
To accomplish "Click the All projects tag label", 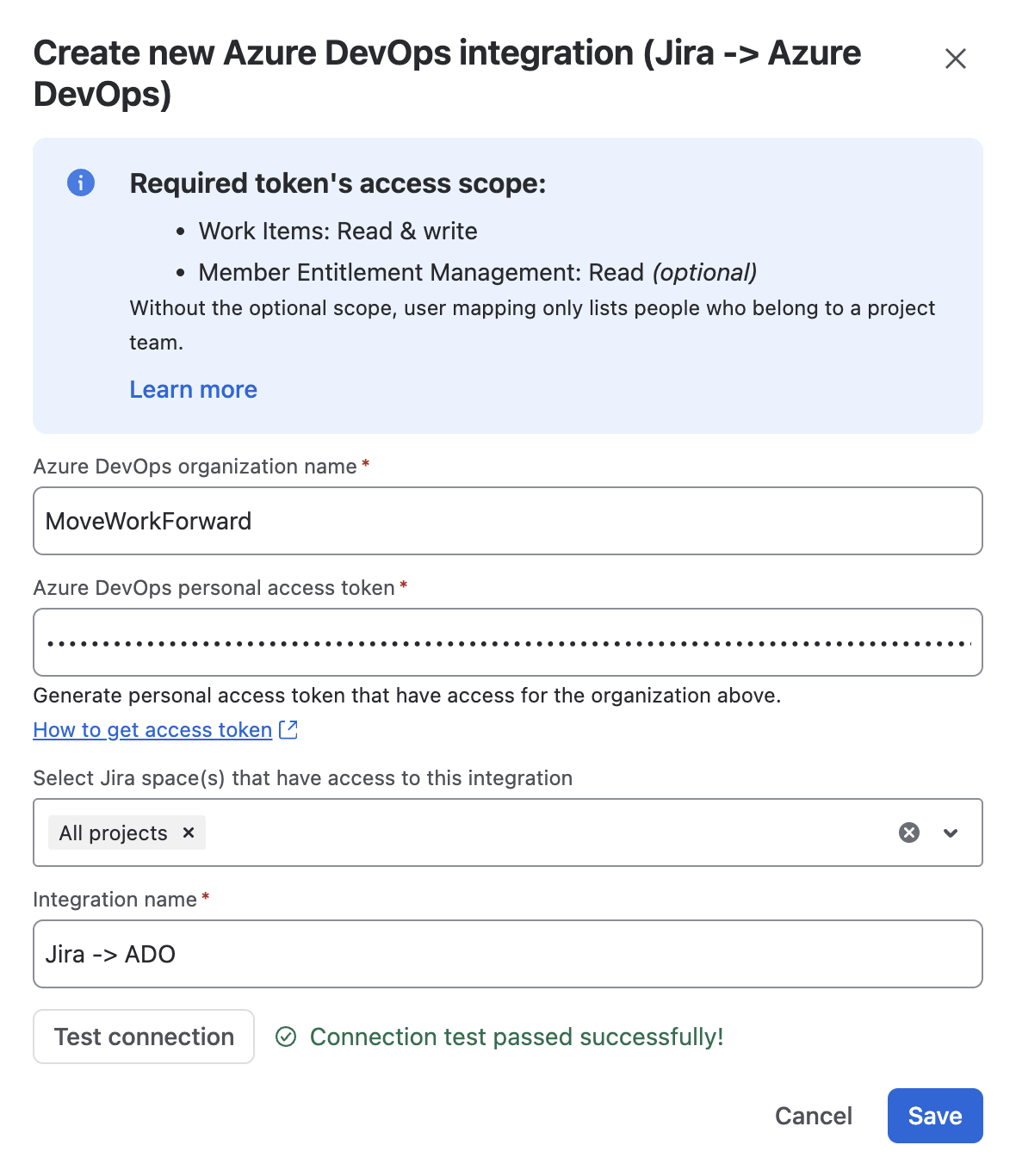I will tap(113, 832).
